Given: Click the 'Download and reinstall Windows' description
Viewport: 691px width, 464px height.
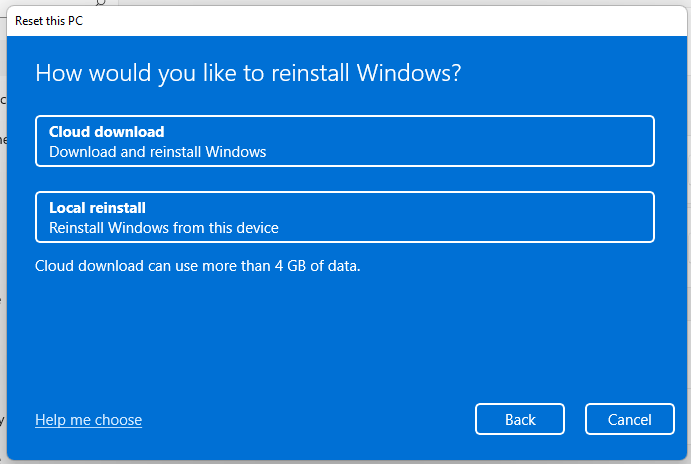Looking at the screenshot, I should coord(157,152).
